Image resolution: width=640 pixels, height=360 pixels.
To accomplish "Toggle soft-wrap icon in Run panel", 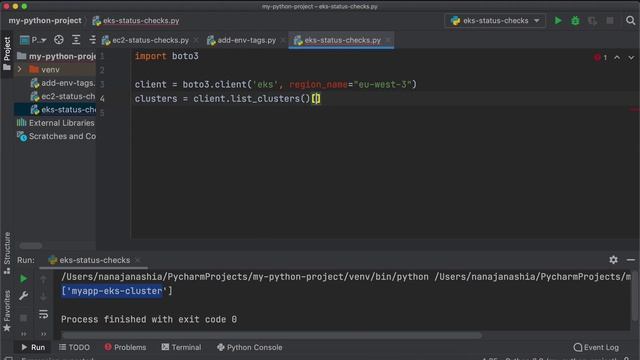I will click(43, 314).
